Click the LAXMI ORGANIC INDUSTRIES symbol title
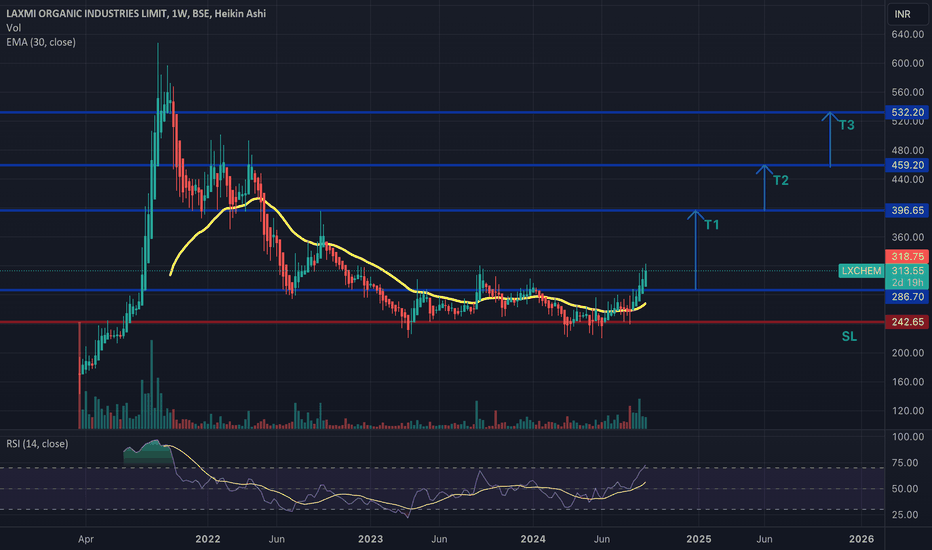 136,13
